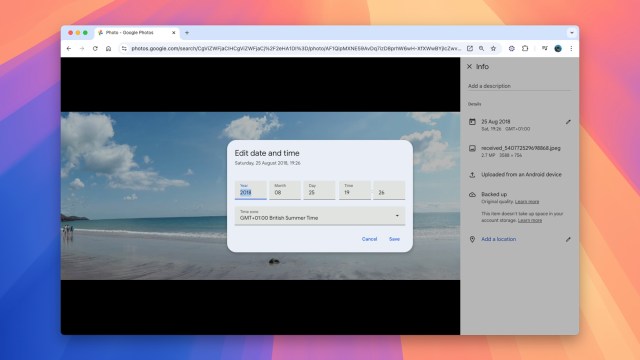
Task: Close the Info panel with X icon
Action: 469,67
